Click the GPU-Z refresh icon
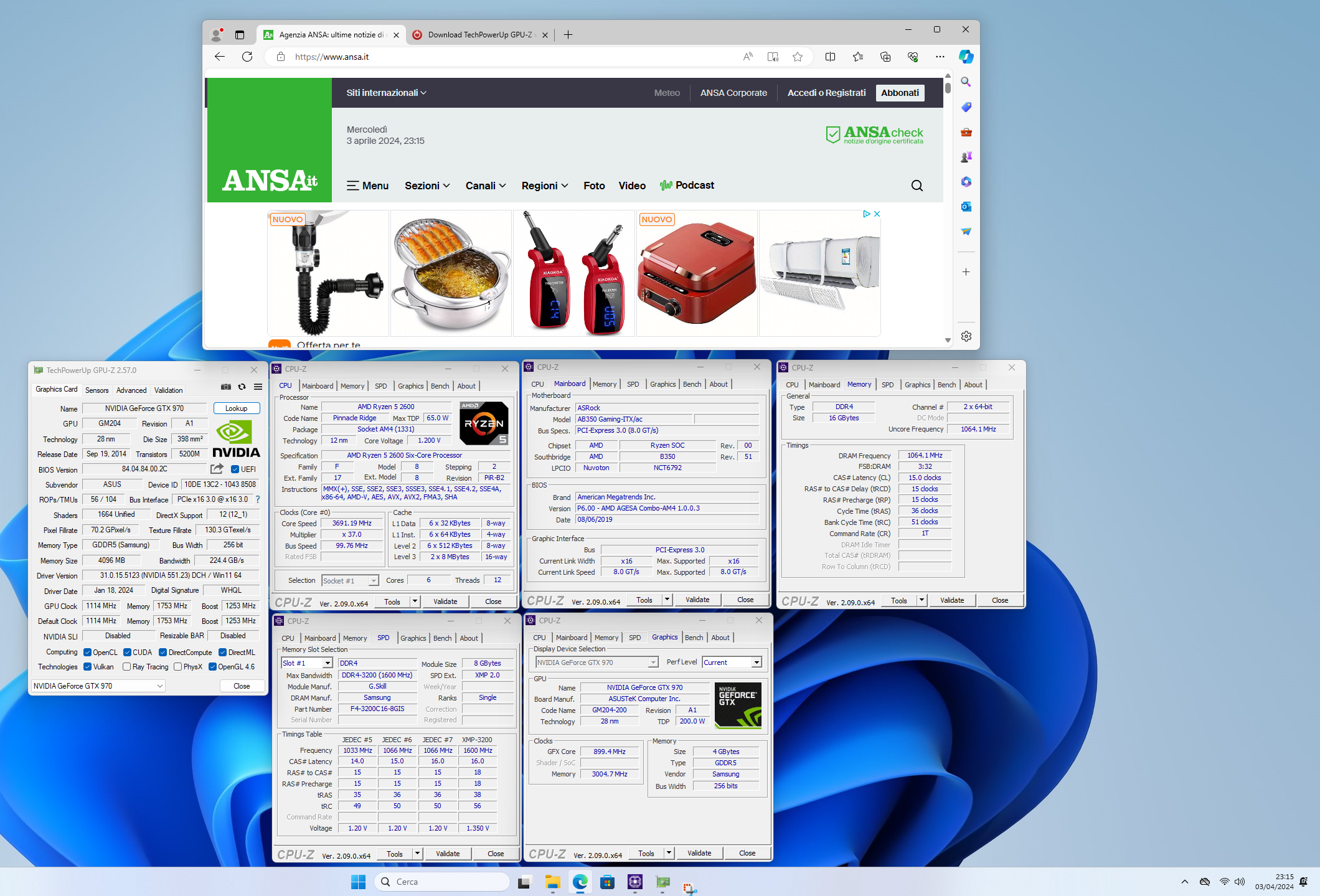1320x896 pixels. [242, 387]
